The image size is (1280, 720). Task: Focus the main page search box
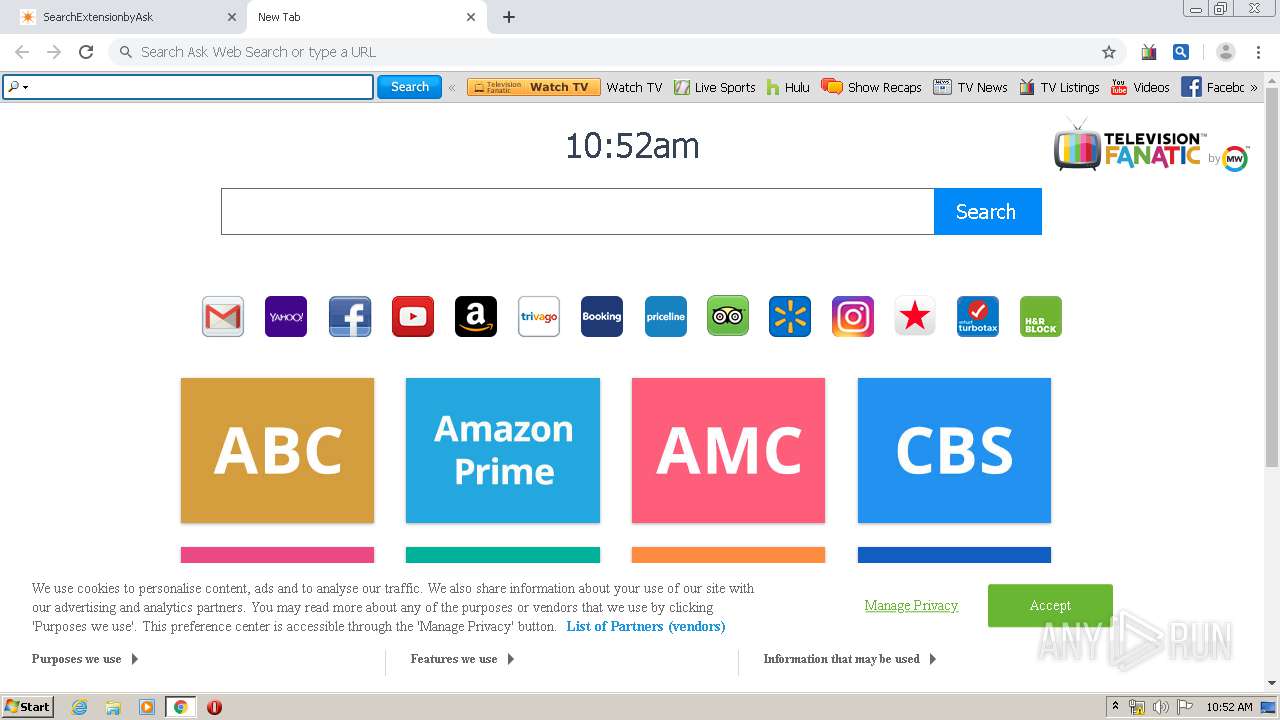578,211
